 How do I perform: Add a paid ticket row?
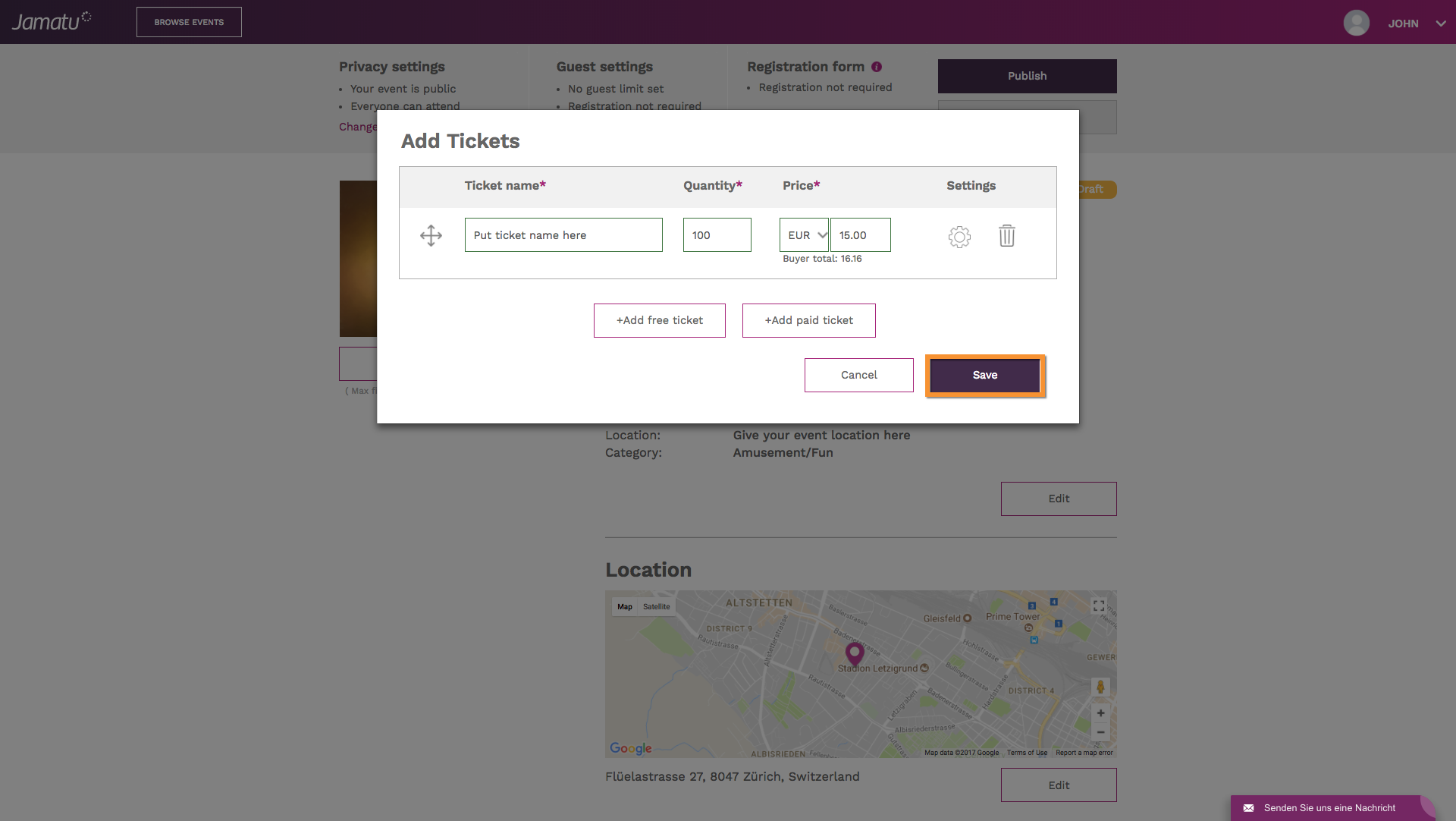click(x=808, y=320)
